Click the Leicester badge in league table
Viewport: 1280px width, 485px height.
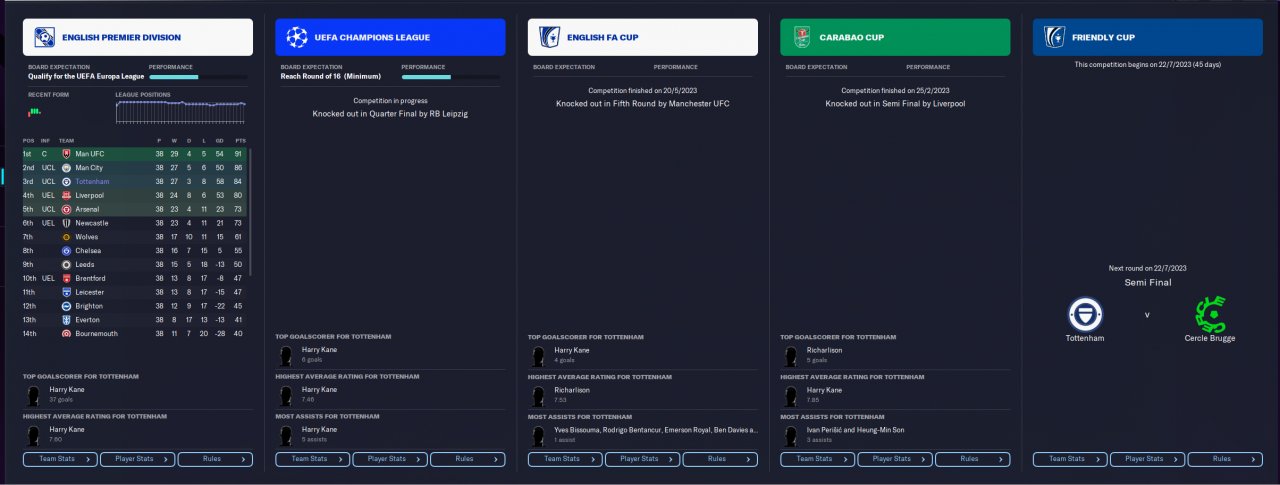[x=66, y=292]
